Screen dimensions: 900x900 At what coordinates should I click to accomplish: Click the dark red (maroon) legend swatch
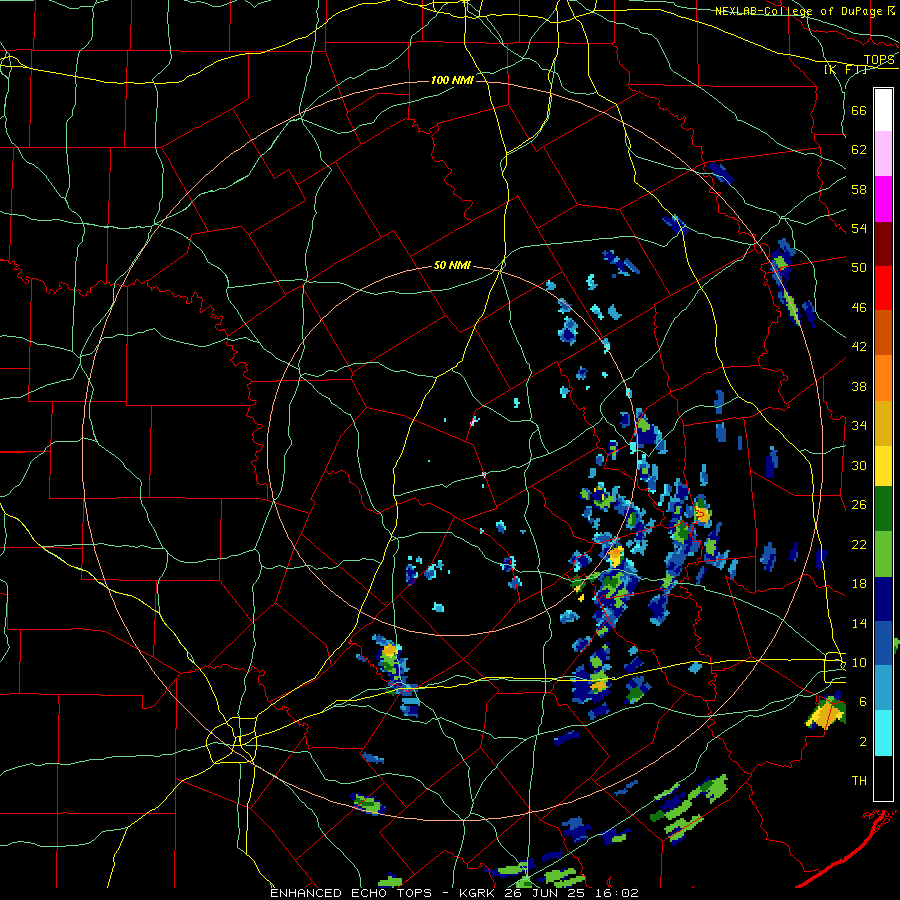point(883,243)
